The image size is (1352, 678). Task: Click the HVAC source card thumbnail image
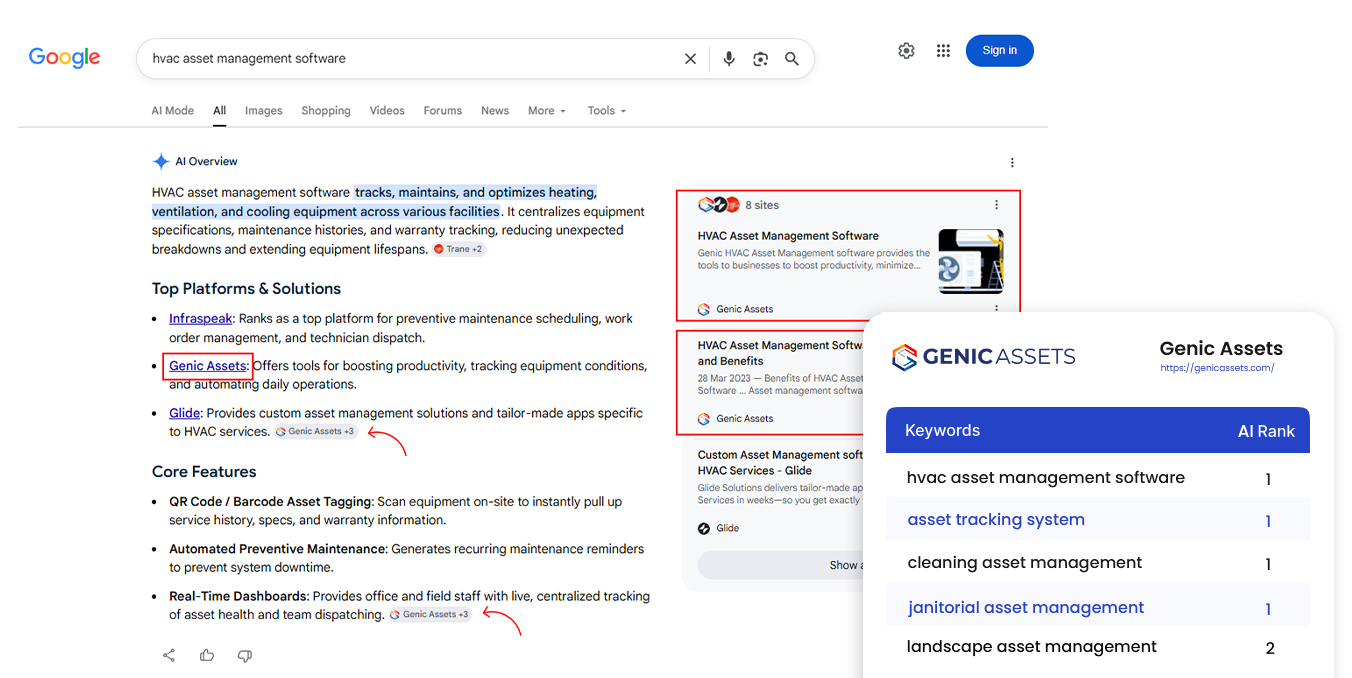point(971,262)
